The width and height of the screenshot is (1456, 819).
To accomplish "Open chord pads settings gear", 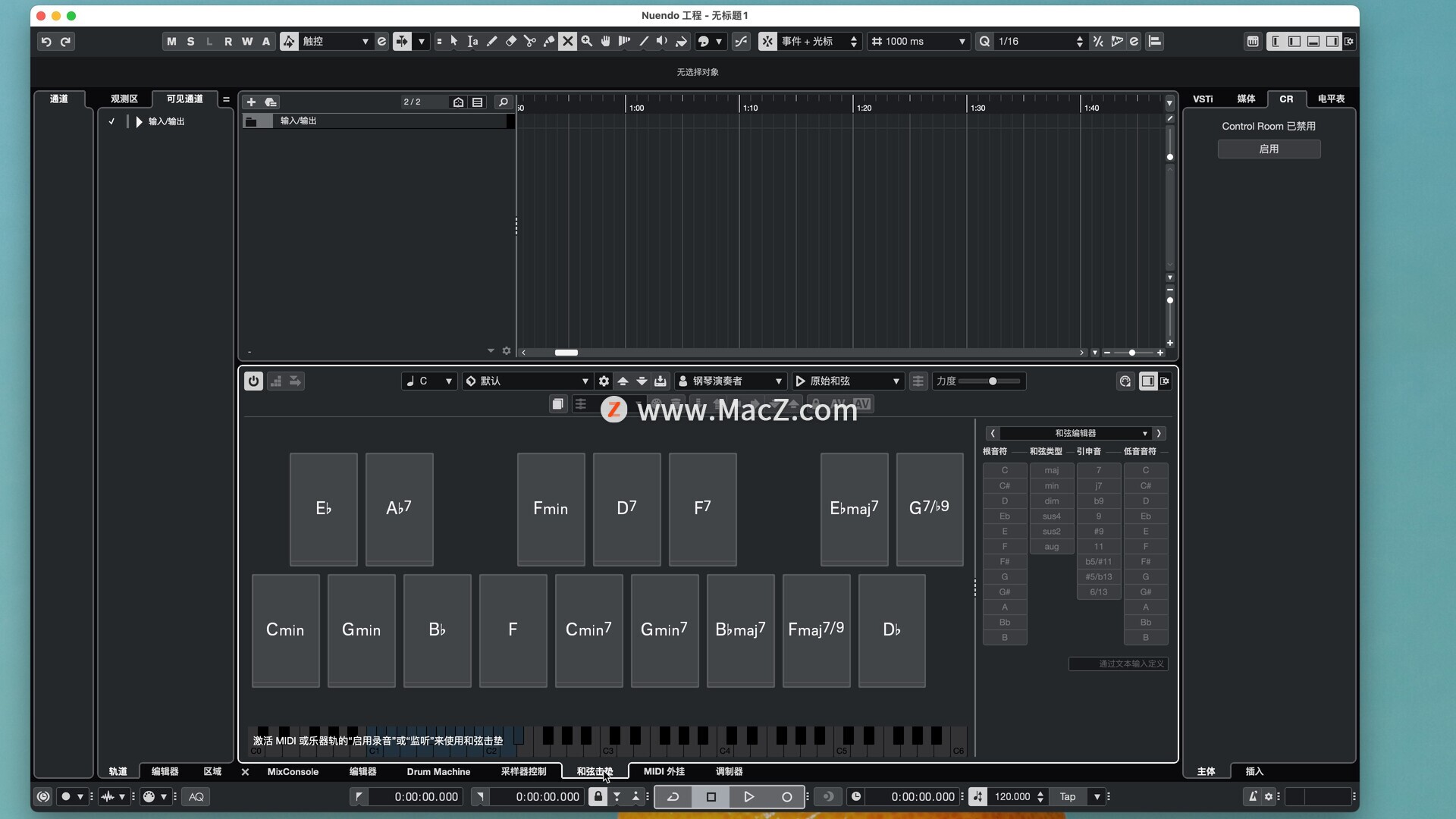I will (604, 381).
